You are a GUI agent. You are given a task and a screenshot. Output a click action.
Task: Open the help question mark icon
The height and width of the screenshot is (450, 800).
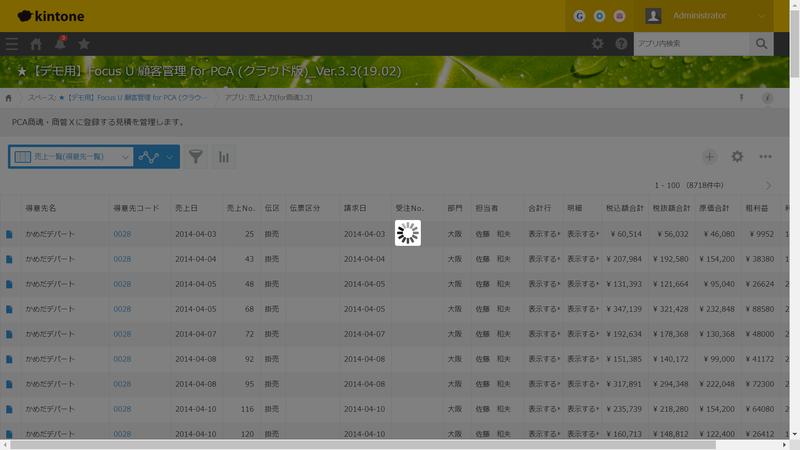[621, 44]
